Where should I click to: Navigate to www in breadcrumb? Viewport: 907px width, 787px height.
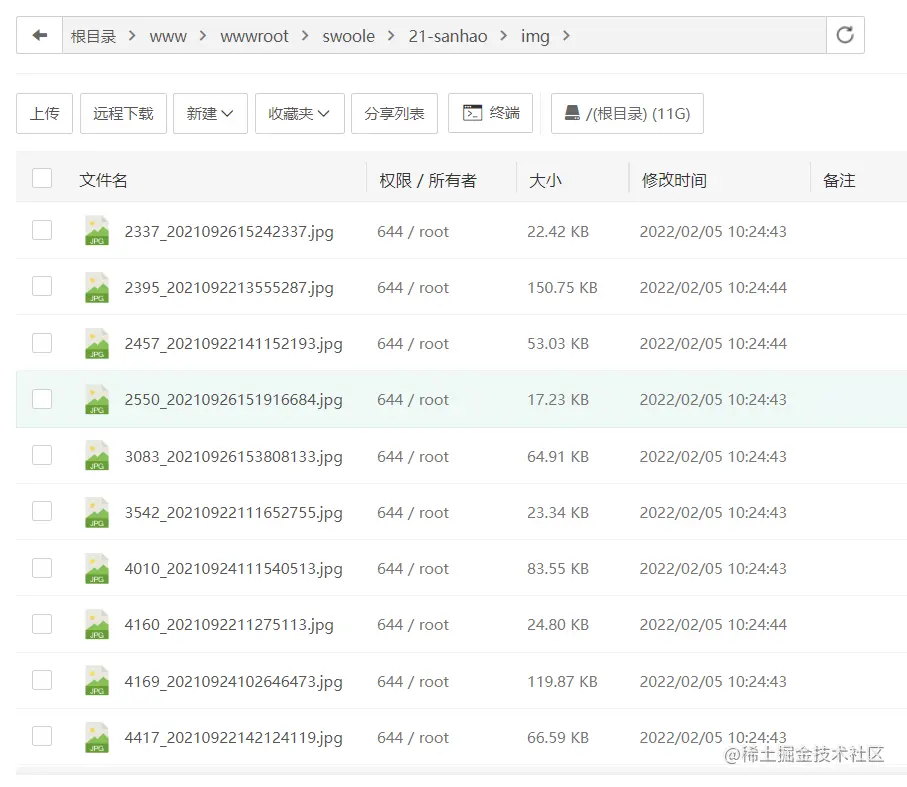[168, 36]
